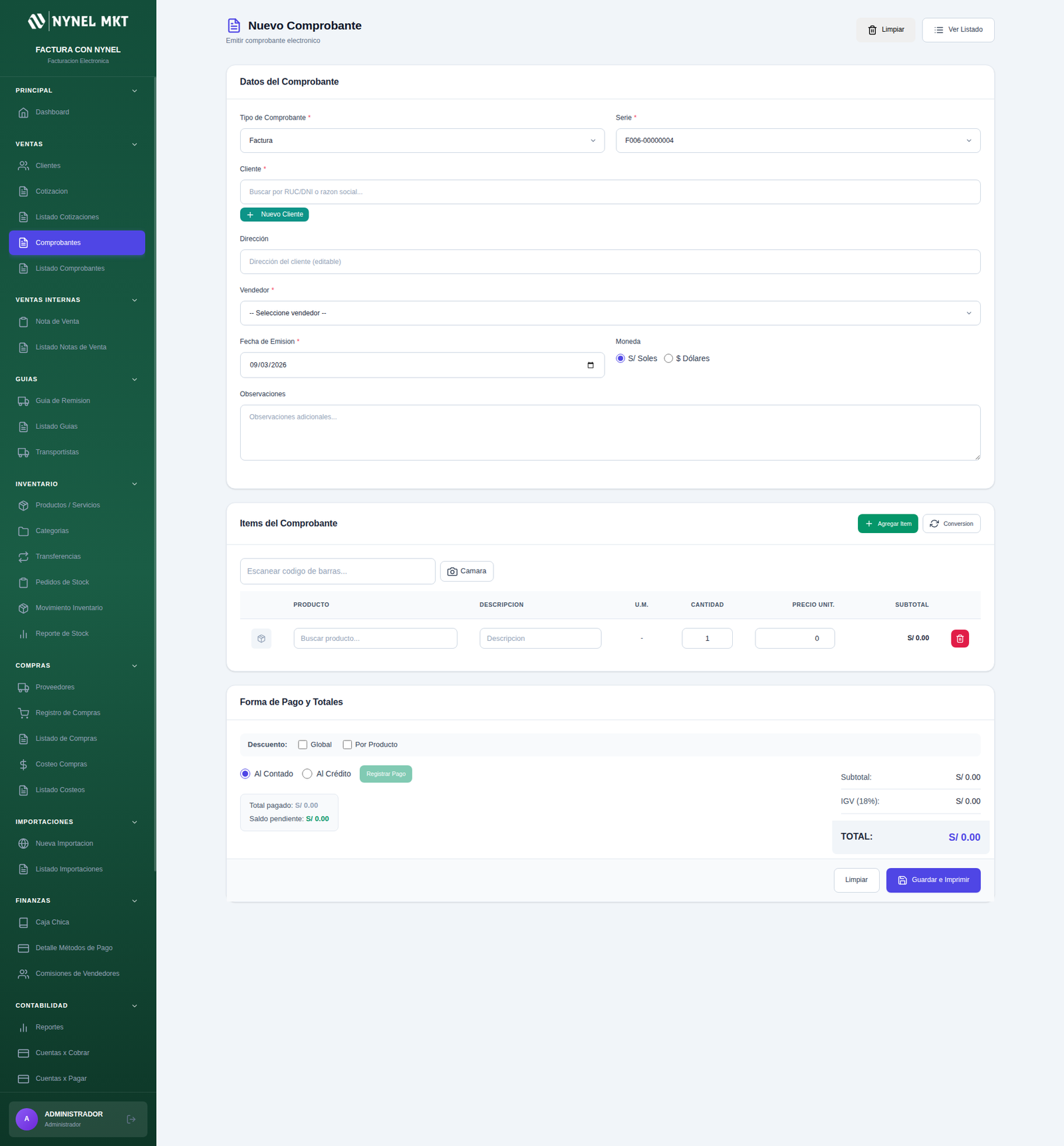Open the Tipo de Comprobante dropdown
The width and height of the screenshot is (1064, 1146).
tap(422, 141)
